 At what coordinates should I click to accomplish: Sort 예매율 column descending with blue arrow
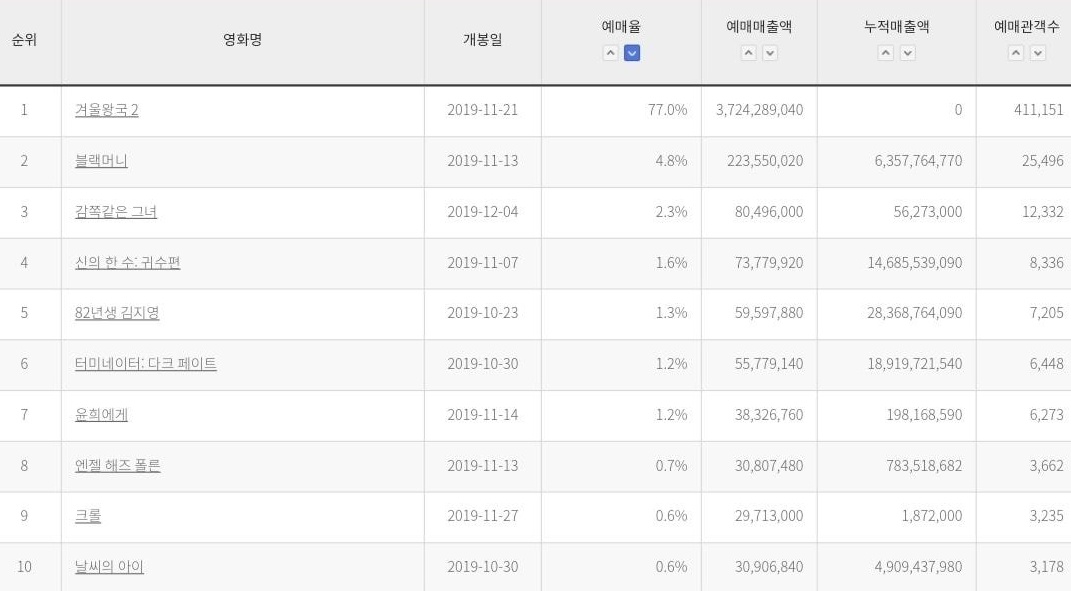click(632, 53)
